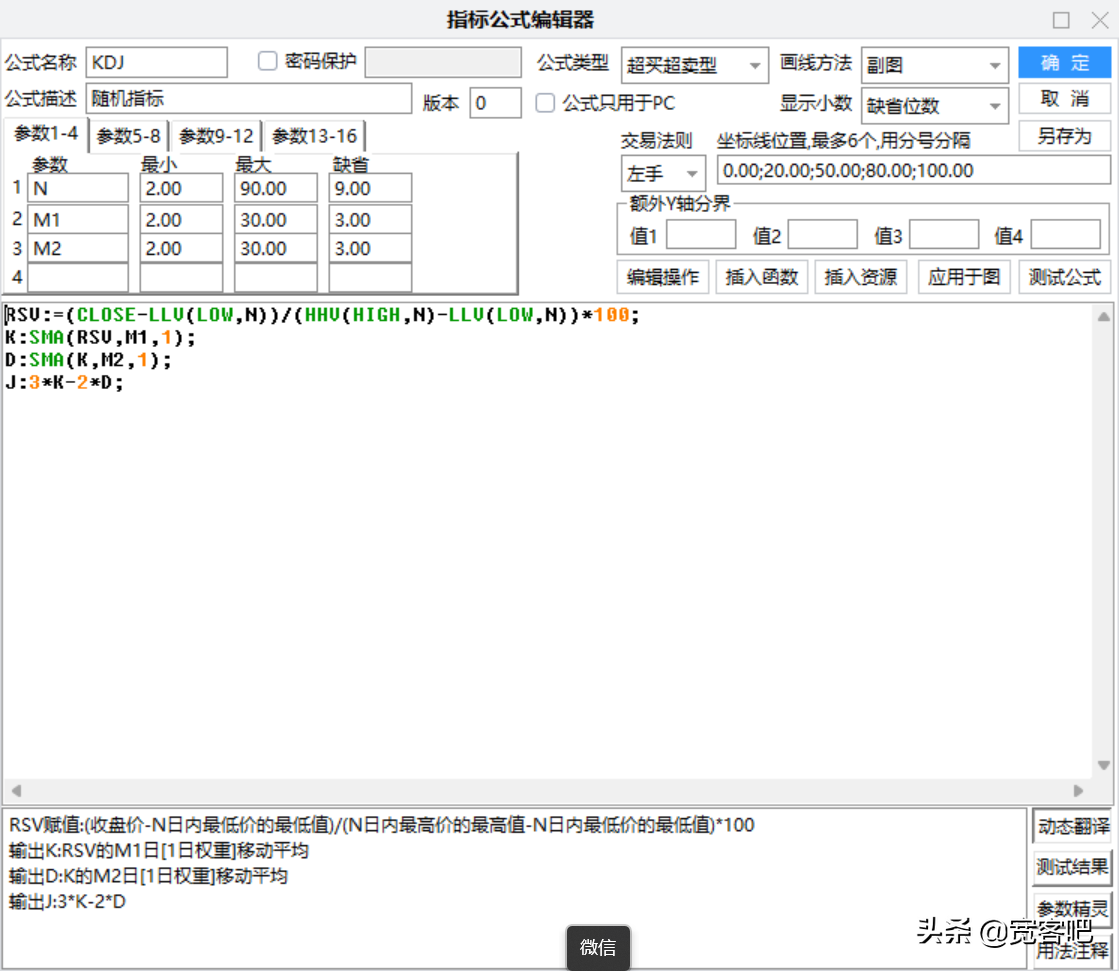Switch to the 参数5-8 tab
Viewport: 1119px width, 971px height.
coord(128,136)
